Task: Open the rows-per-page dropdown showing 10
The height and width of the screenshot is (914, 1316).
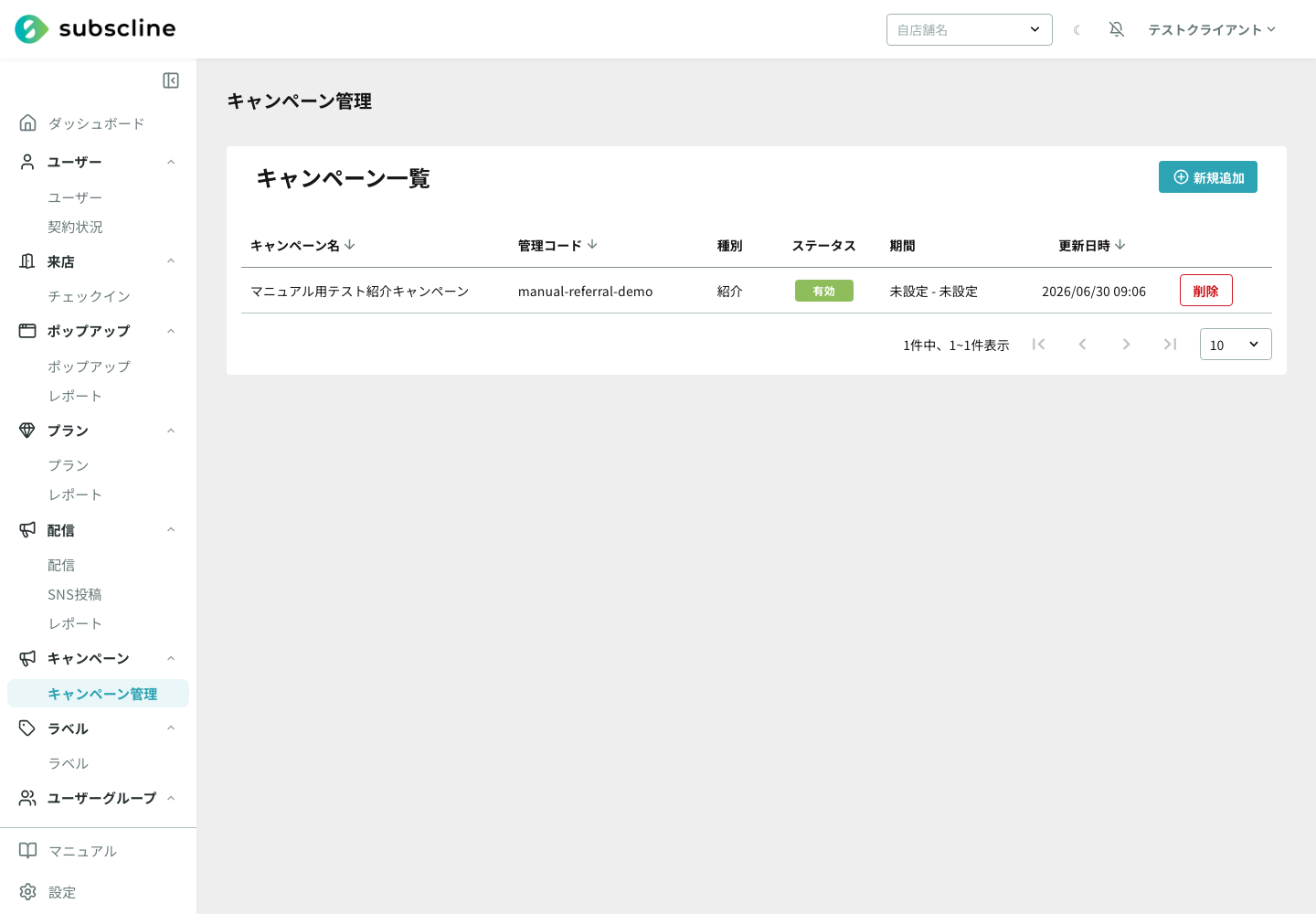Action: (x=1236, y=345)
